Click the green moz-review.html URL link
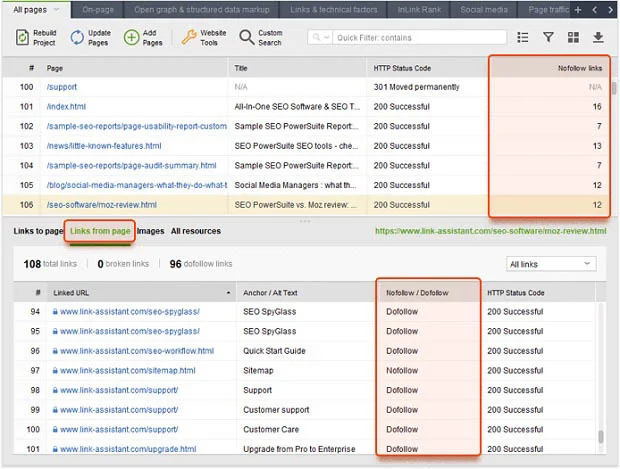This screenshot has width=620, height=469. click(x=490, y=231)
